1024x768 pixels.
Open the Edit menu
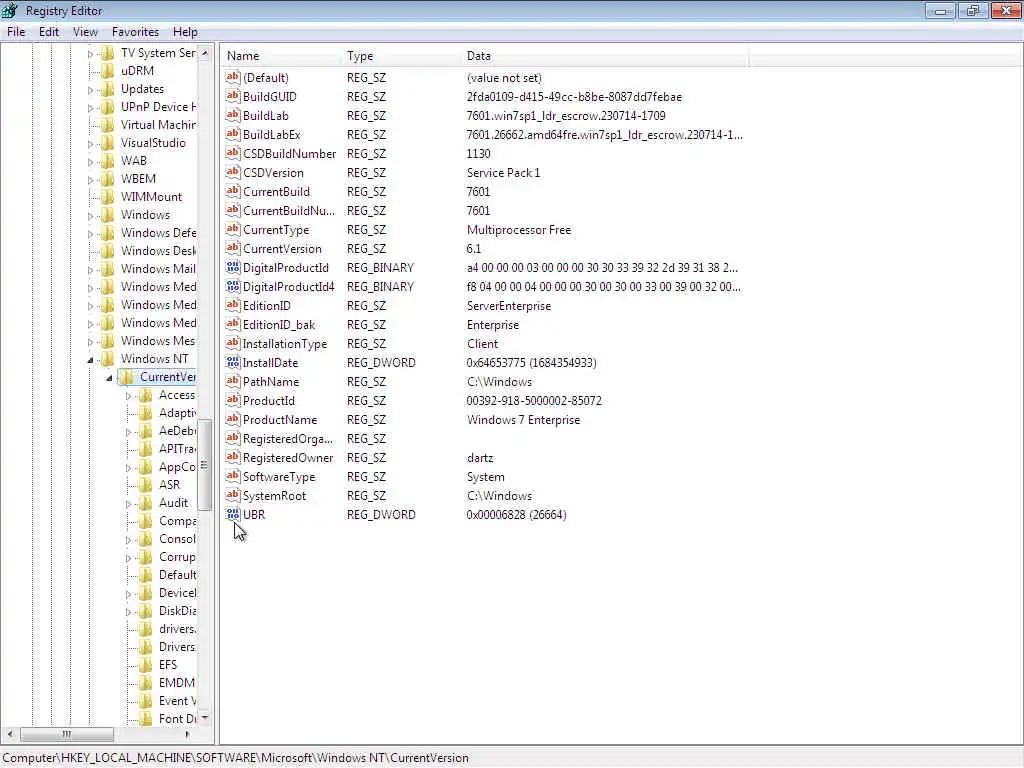pos(48,32)
